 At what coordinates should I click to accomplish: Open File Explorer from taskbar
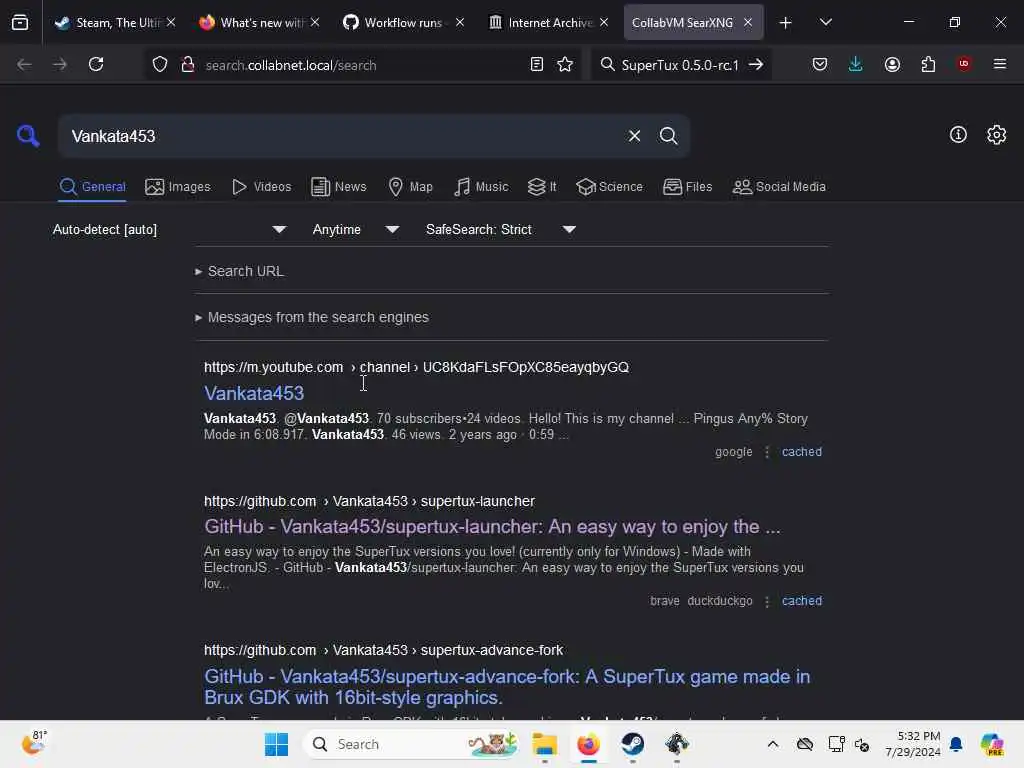tap(544, 744)
